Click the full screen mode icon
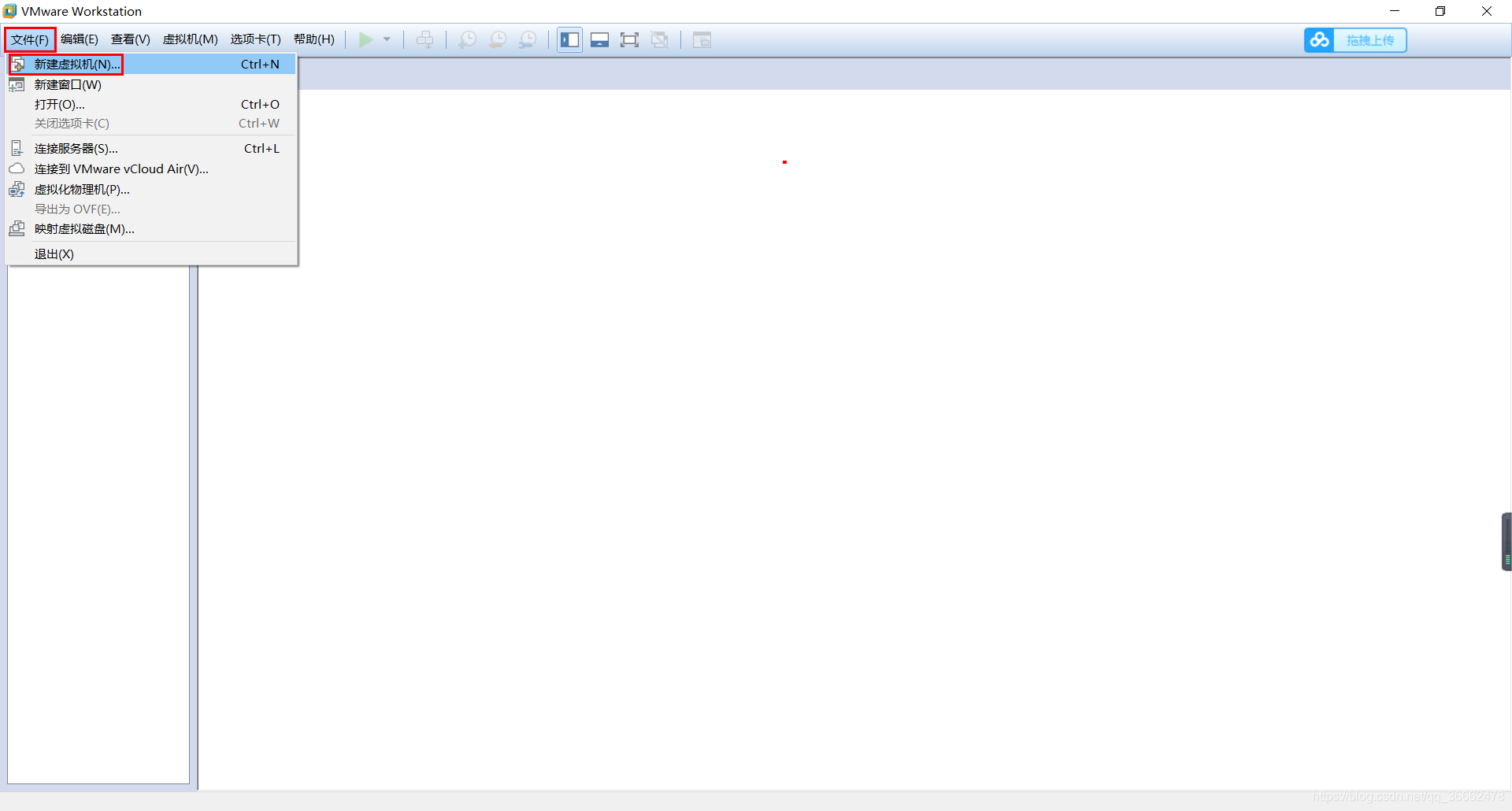This screenshot has height=811, width=1512. click(629, 39)
